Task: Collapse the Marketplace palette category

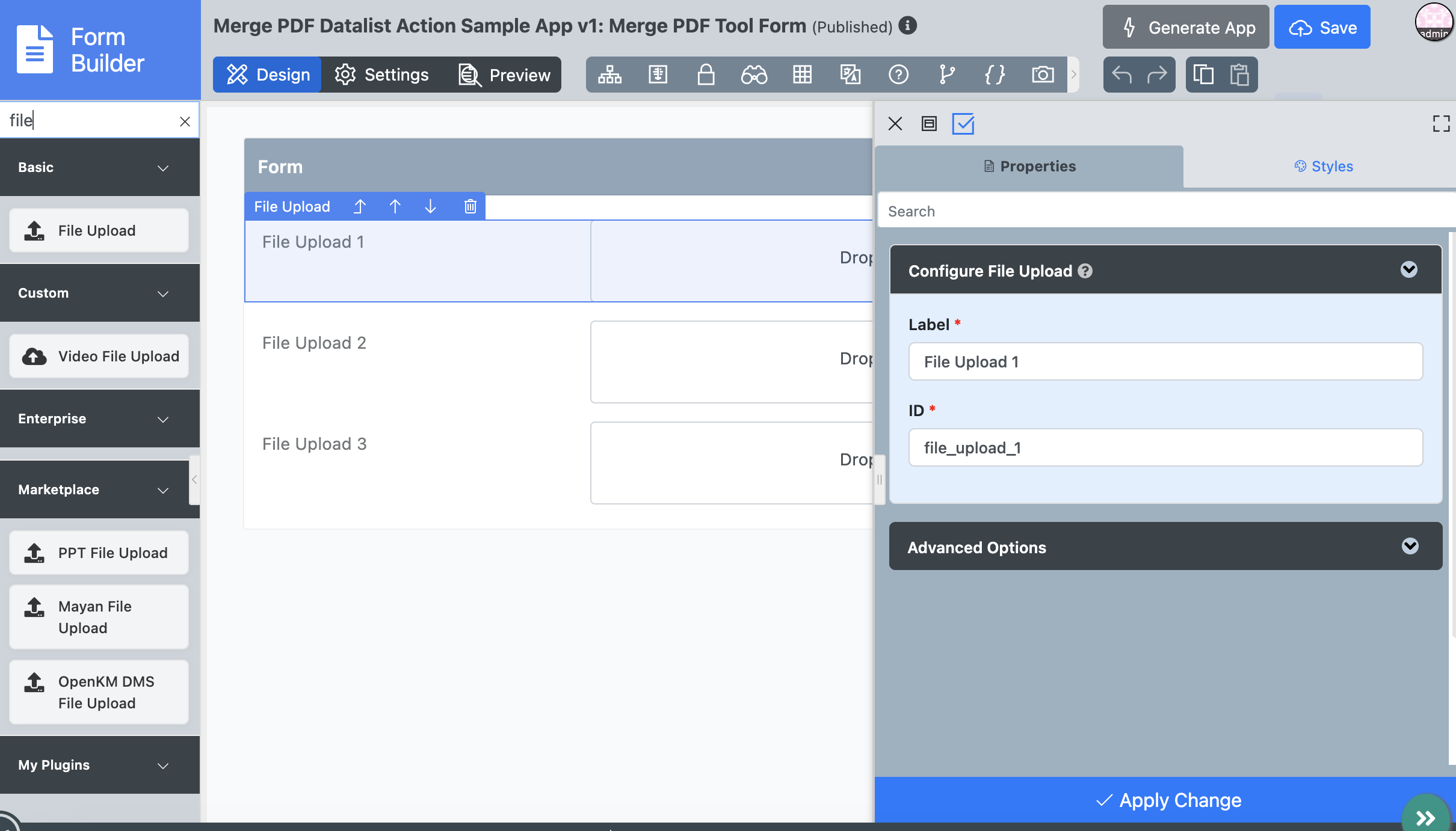Action: click(x=162, y=490)
